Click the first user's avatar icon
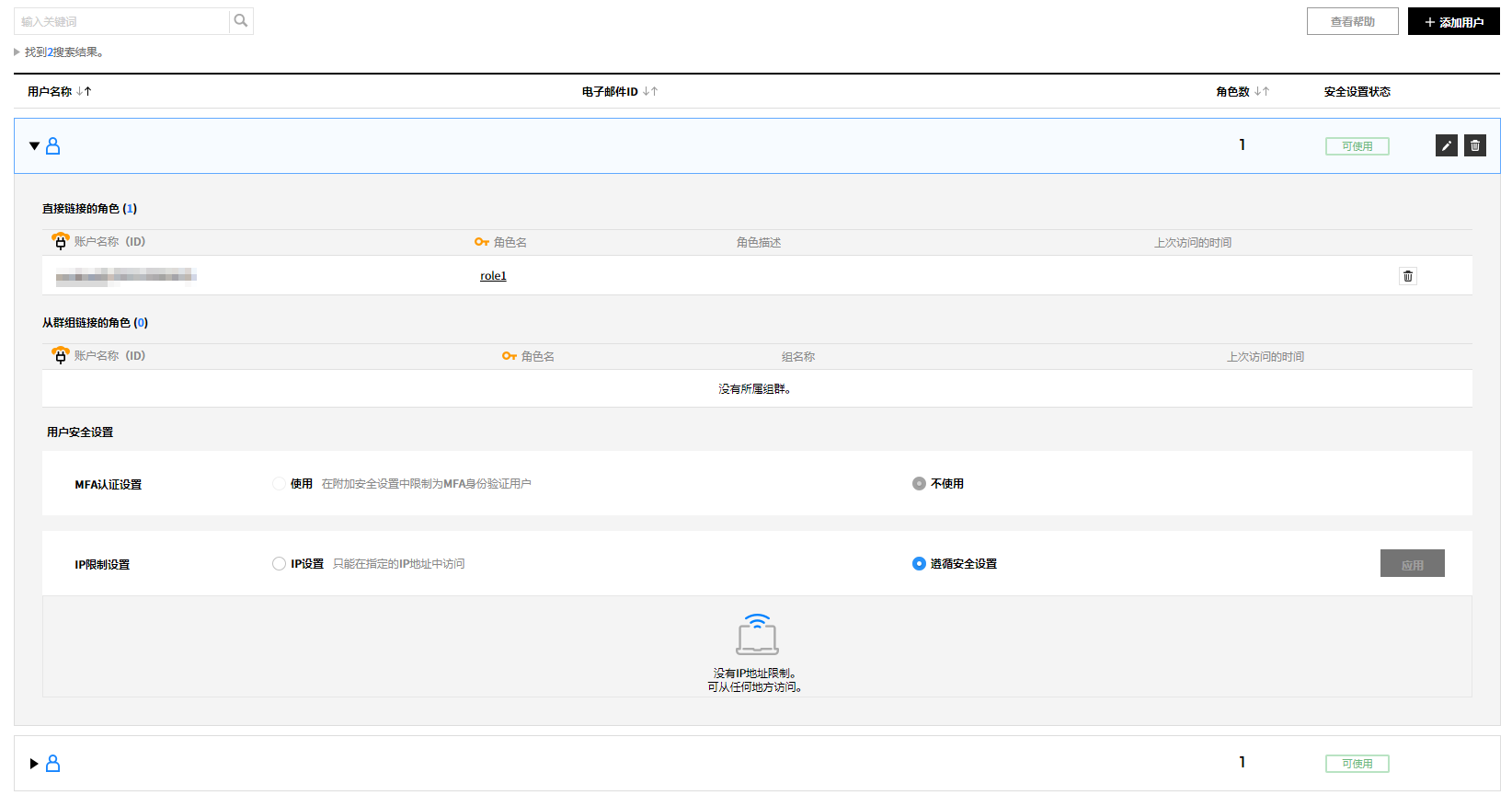The width and height of the screenshot is (1512, 795). pos(53,146)
